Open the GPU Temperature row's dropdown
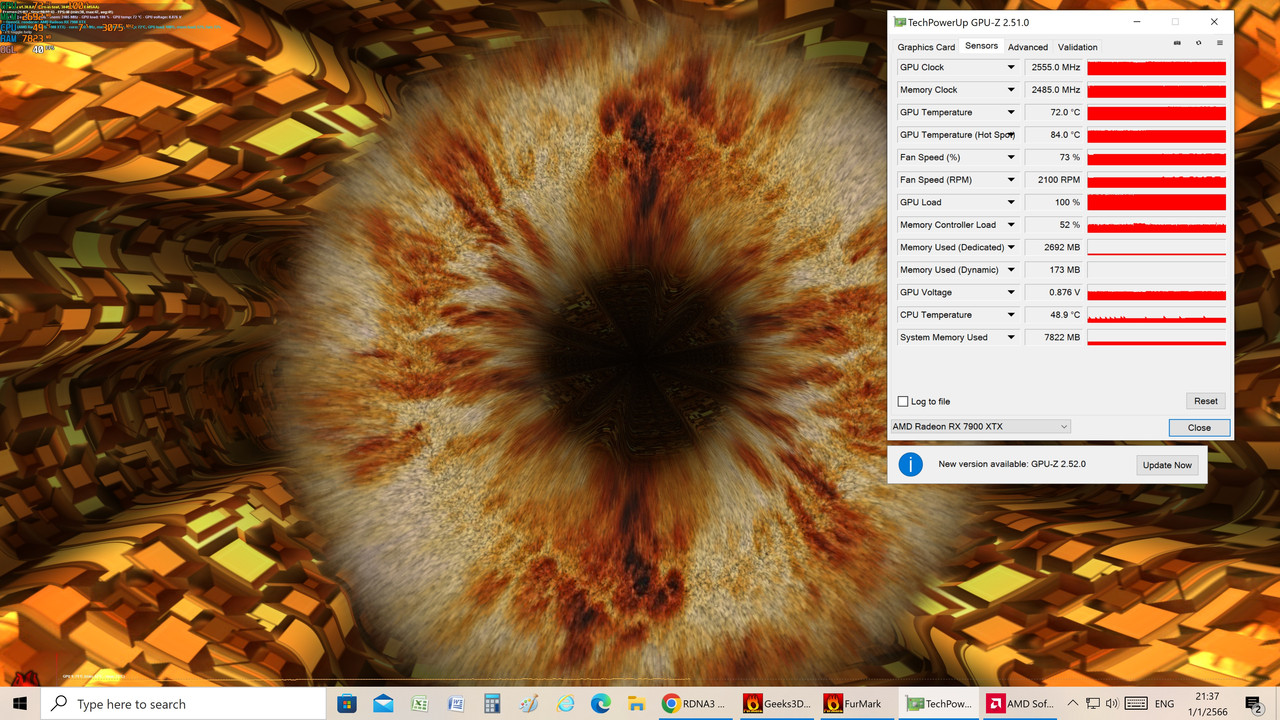This screenshot has width=1280, height=720. coord(1011,112)
